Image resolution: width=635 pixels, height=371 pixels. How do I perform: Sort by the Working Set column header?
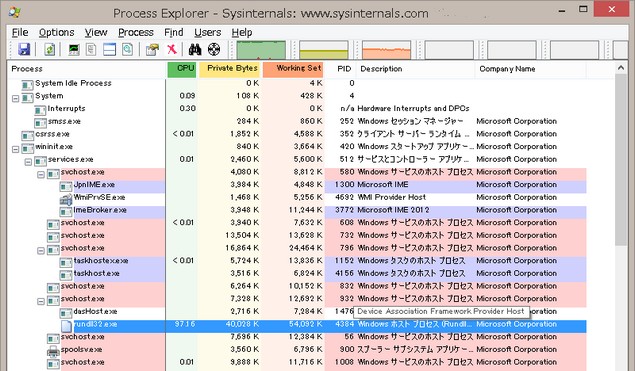(293, 69)
